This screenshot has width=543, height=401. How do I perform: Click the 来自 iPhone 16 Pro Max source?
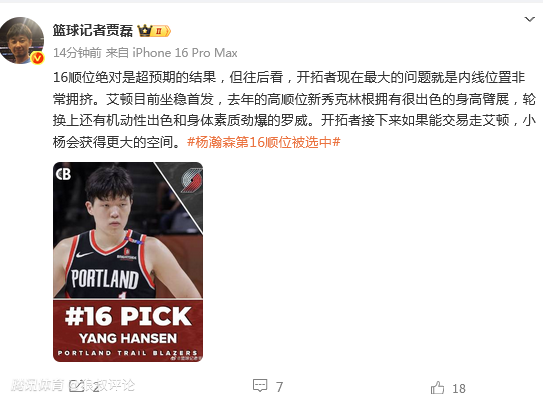(x=171, y=53)
